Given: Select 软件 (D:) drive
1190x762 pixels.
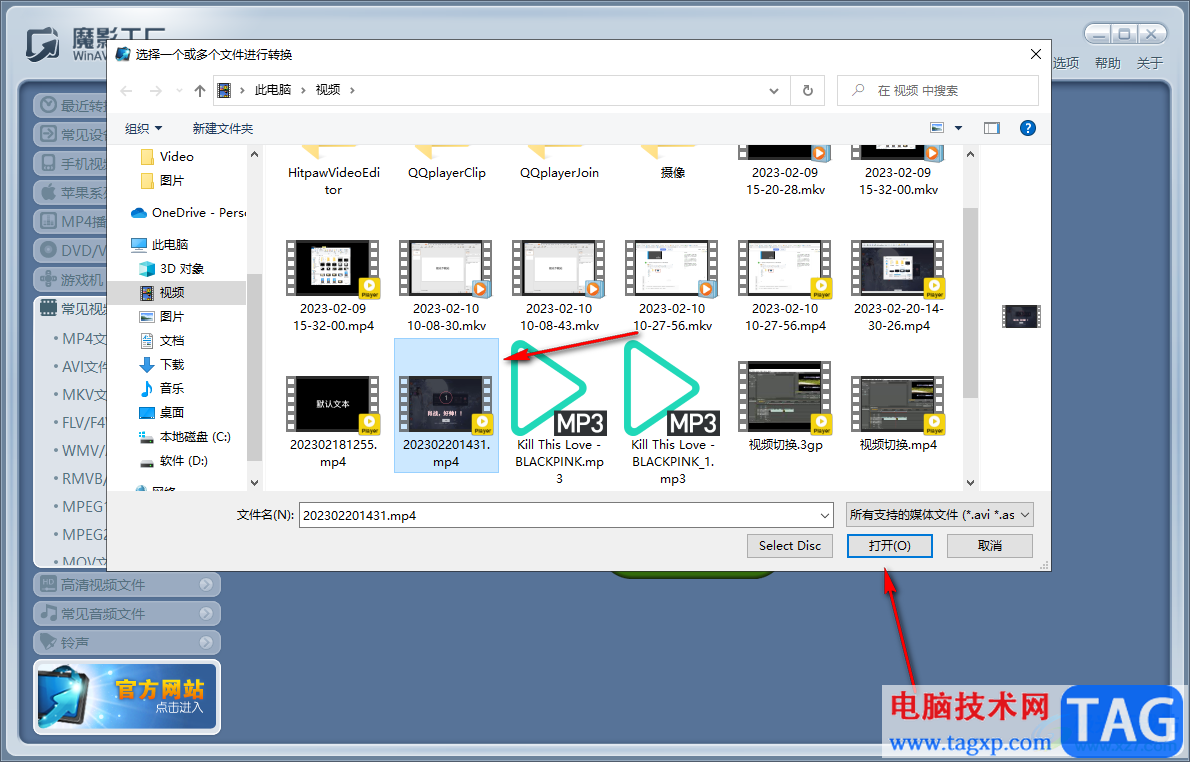Looking at the screenshot, I should coord(174,461).
